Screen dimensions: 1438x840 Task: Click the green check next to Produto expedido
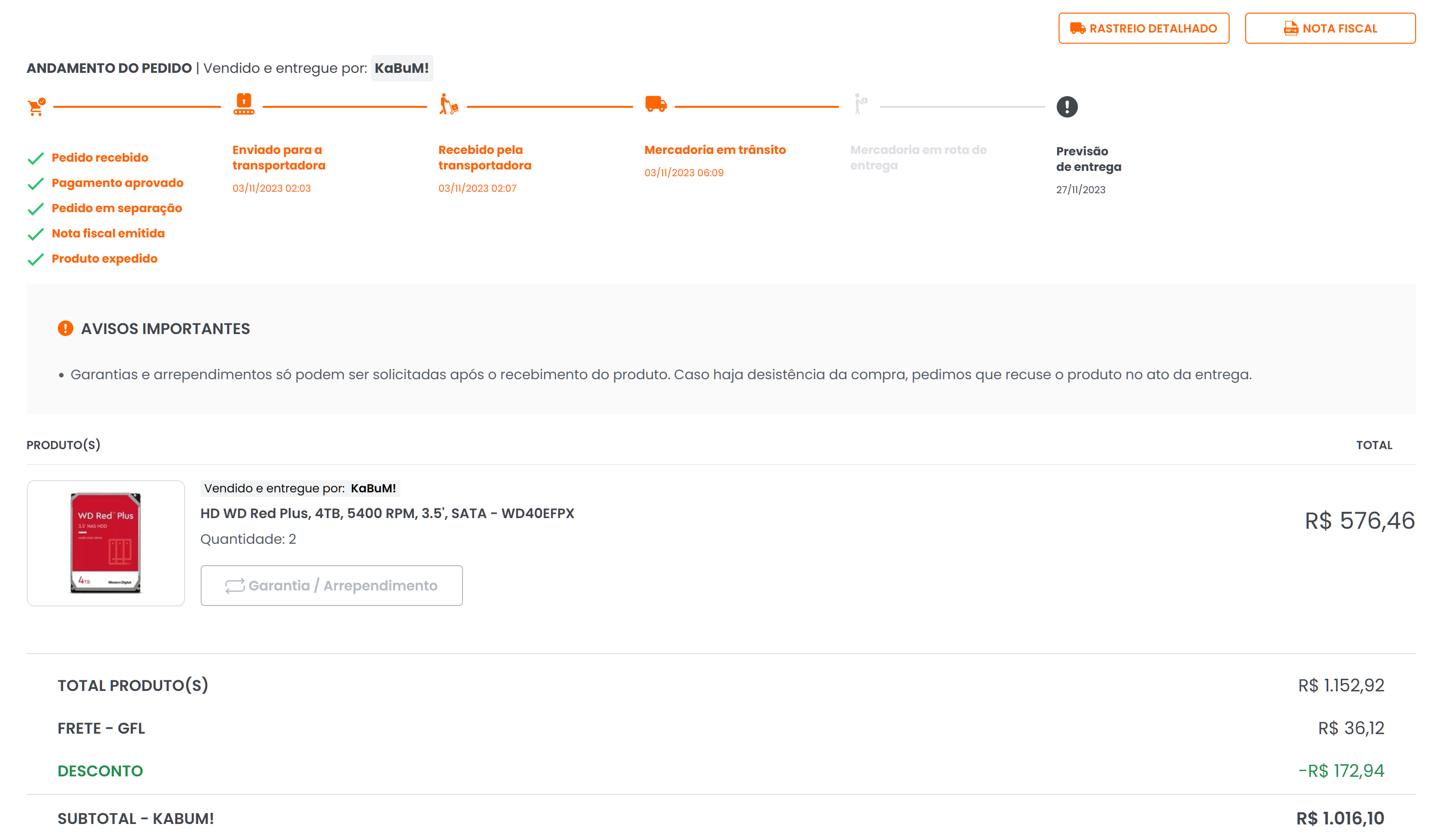pyautogui.click(x=35, y=259)
